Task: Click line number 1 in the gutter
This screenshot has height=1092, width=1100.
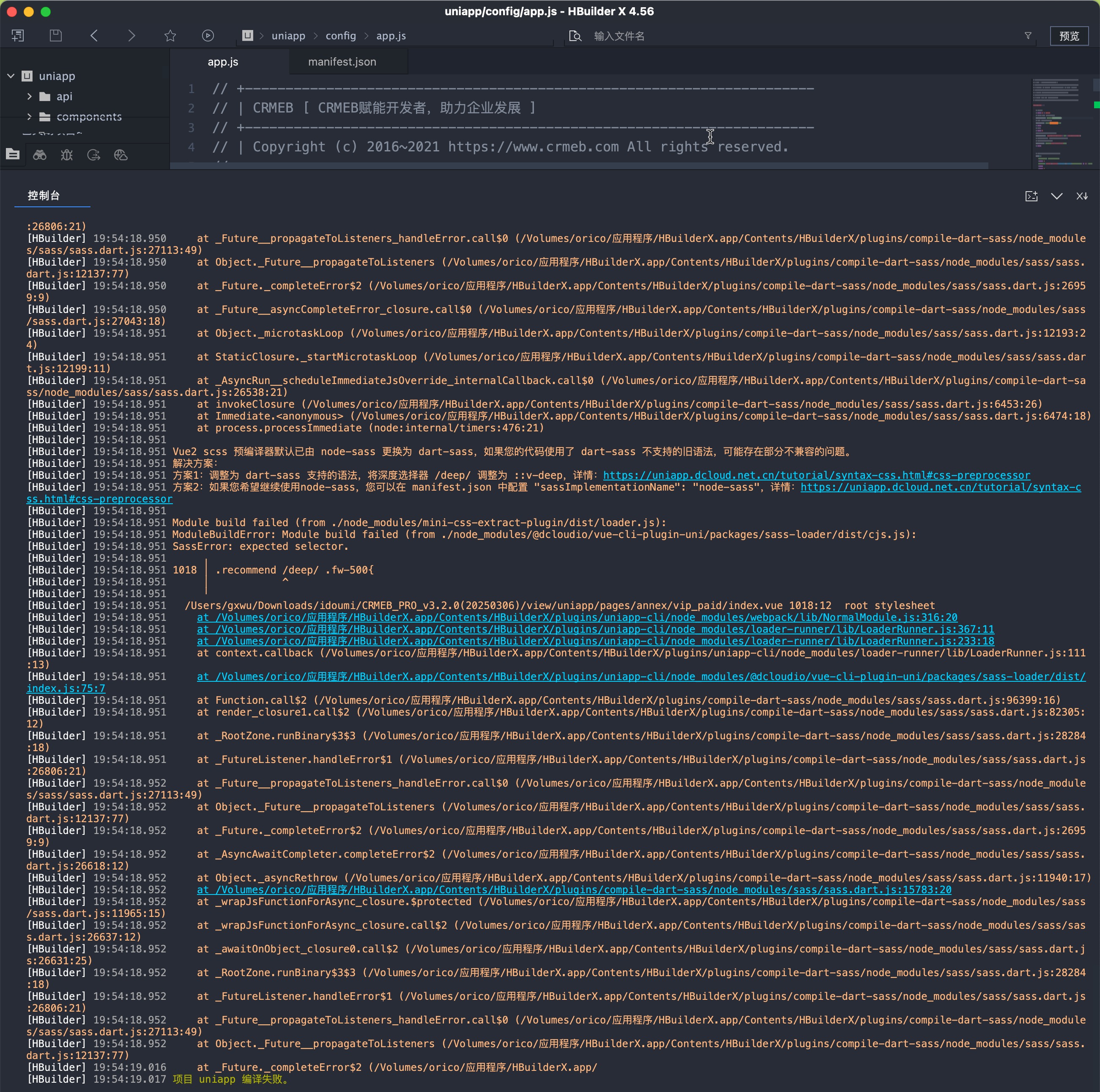Action: point(192,89)
